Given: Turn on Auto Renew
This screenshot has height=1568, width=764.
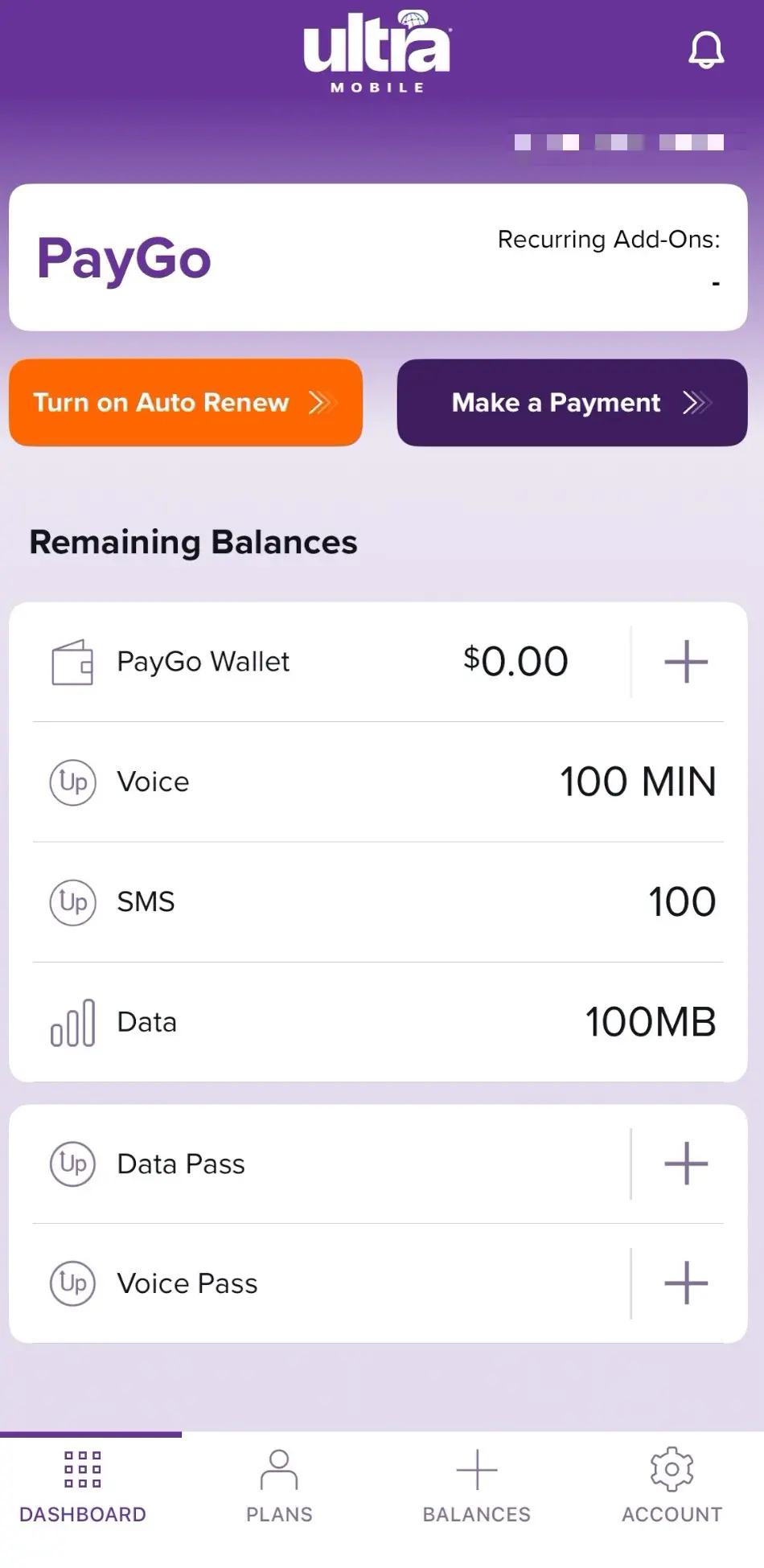Looking at the screenshot, I should coord(186,402).
